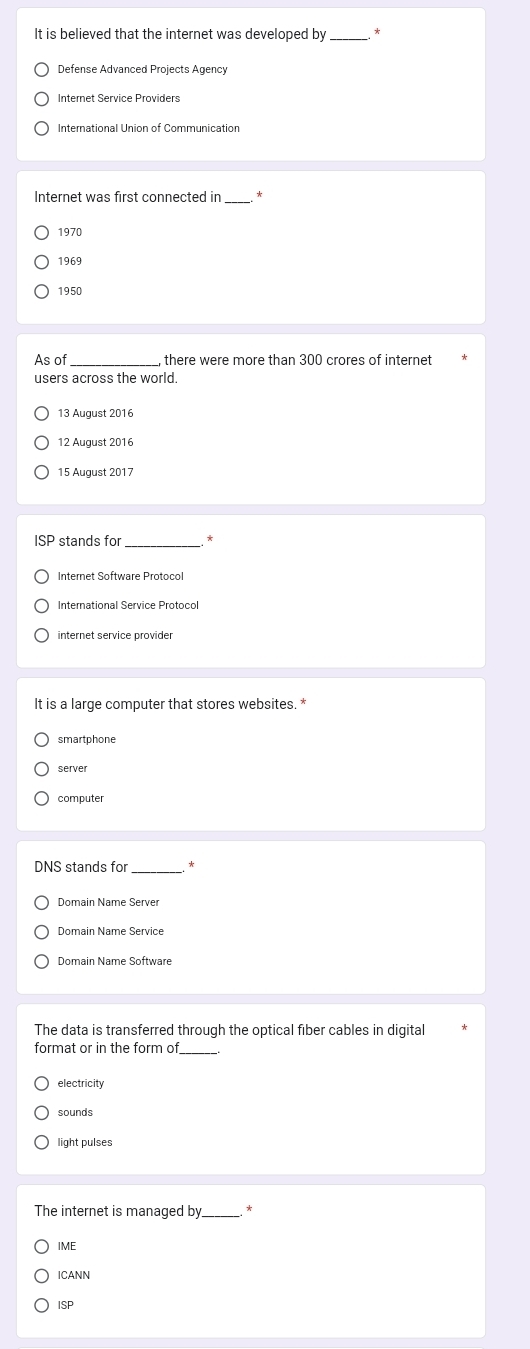Select Defense Advanced Projects Agency option
Viewport: 530px width, 1349px height.
(x=42, y=70)
